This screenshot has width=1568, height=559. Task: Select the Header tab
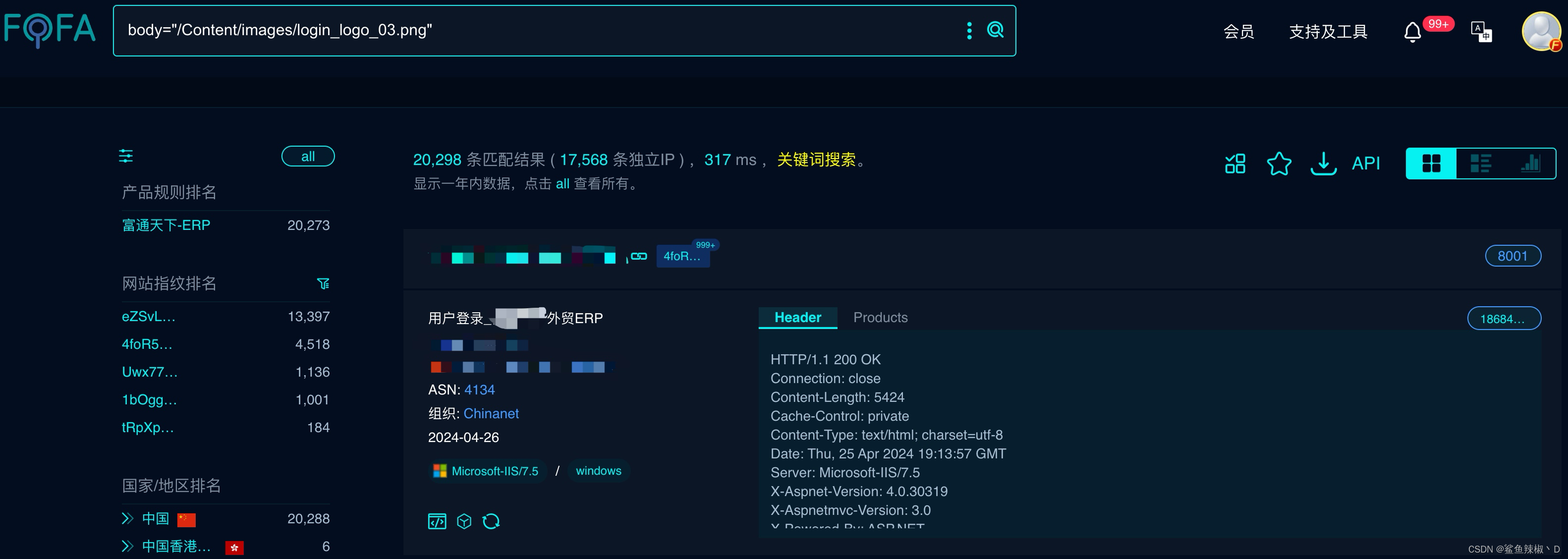tap(797, 317)
